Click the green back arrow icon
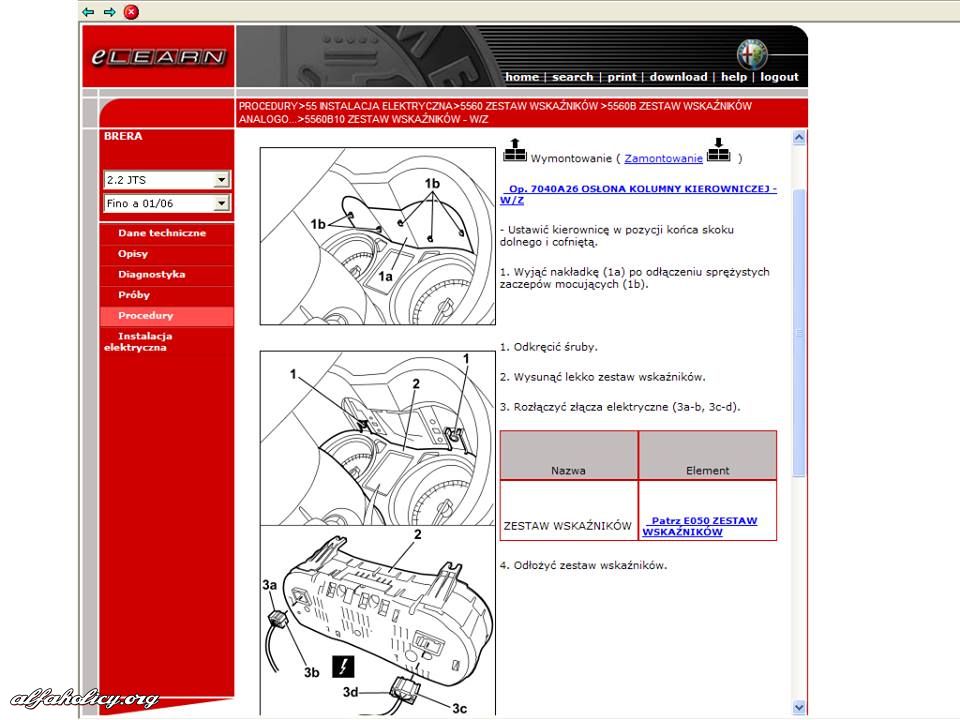960x720 pixels. [x=88, y=12]
